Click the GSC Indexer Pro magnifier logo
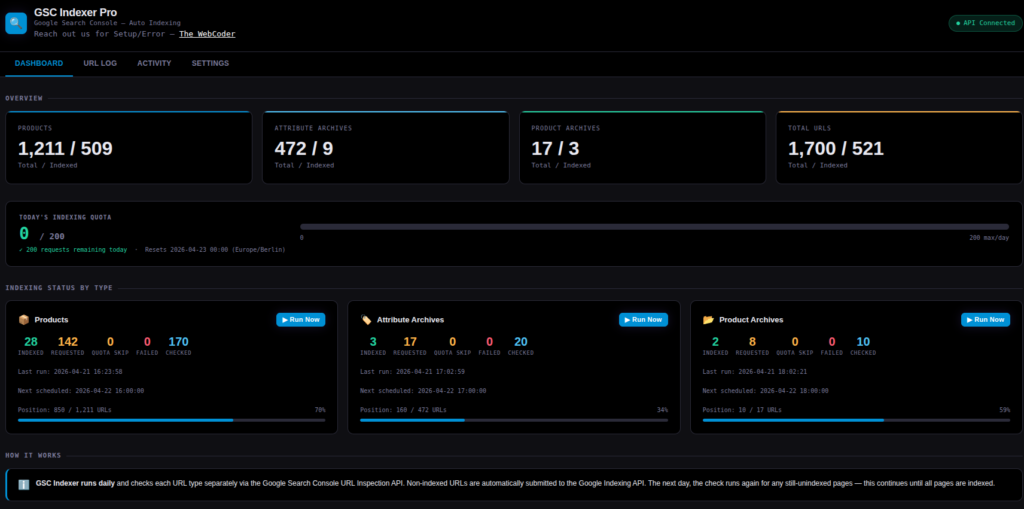Viewport: 1024px width, 509px height. pyautogui.click(x=16, y=22)
